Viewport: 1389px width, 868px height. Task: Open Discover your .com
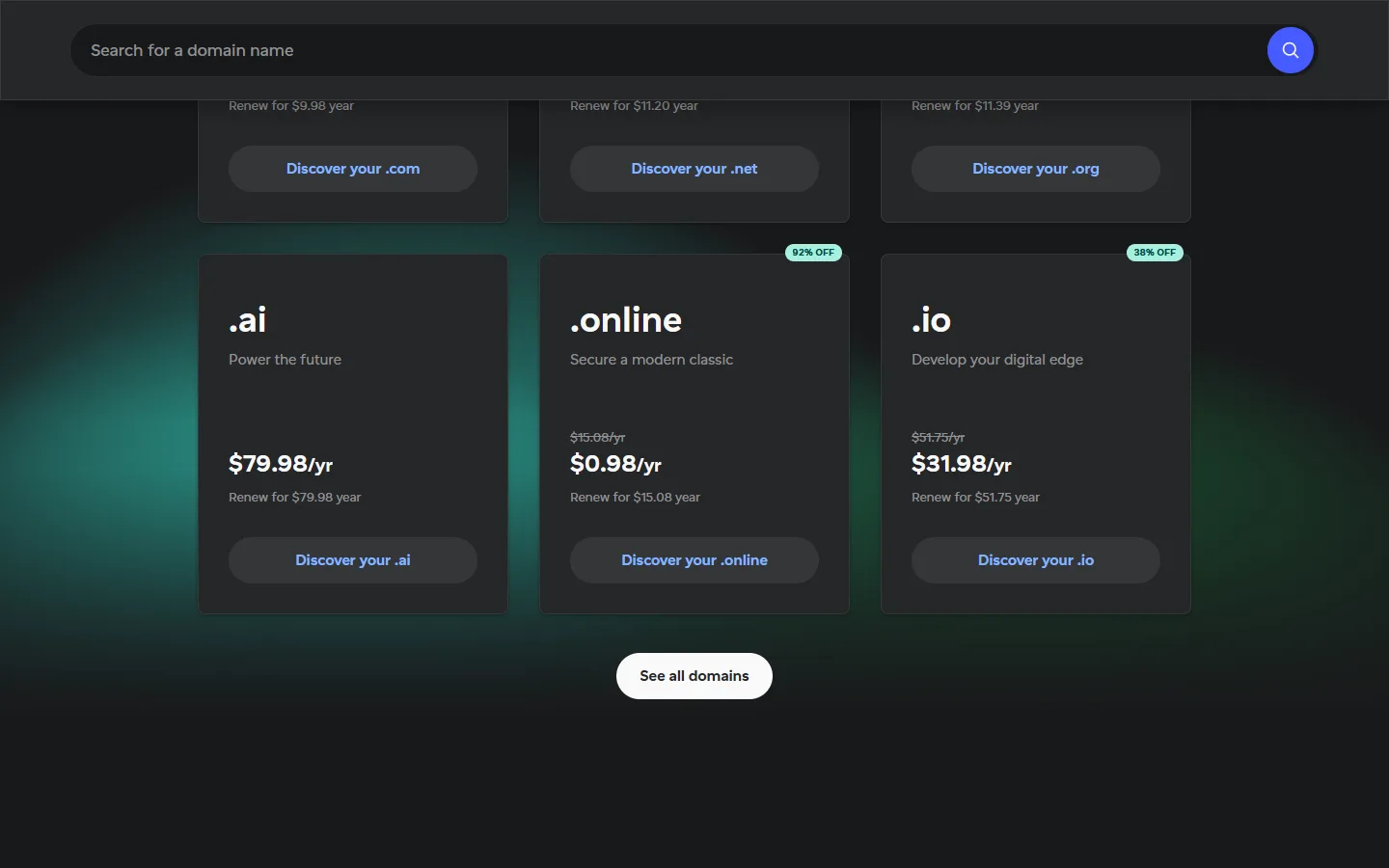coord(353,169)
